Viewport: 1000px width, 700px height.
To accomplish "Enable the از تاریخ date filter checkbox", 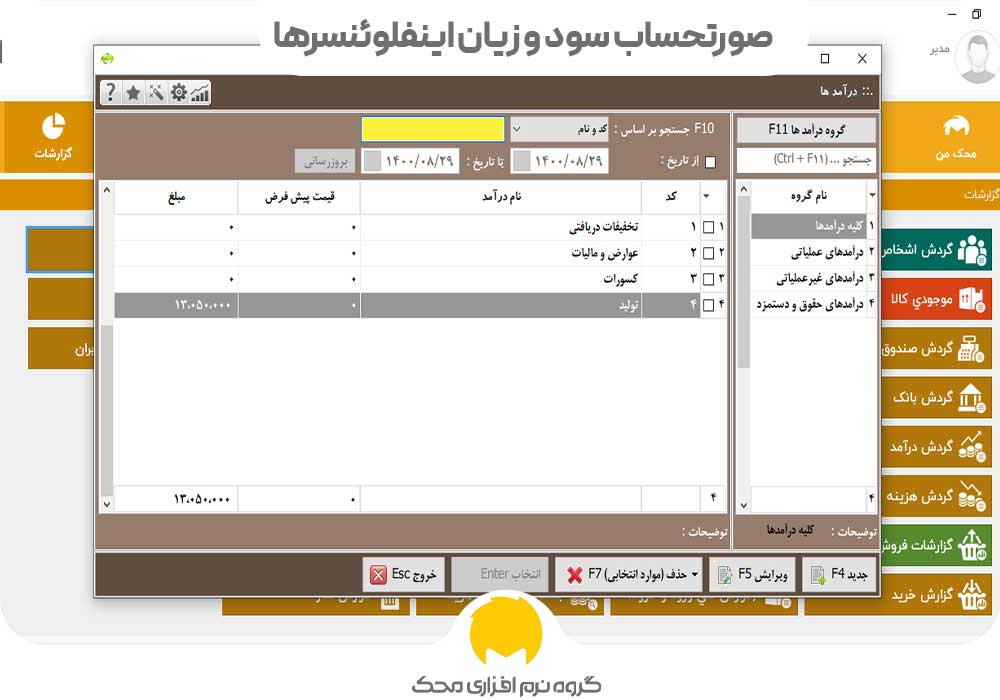I will coord(710,161).
